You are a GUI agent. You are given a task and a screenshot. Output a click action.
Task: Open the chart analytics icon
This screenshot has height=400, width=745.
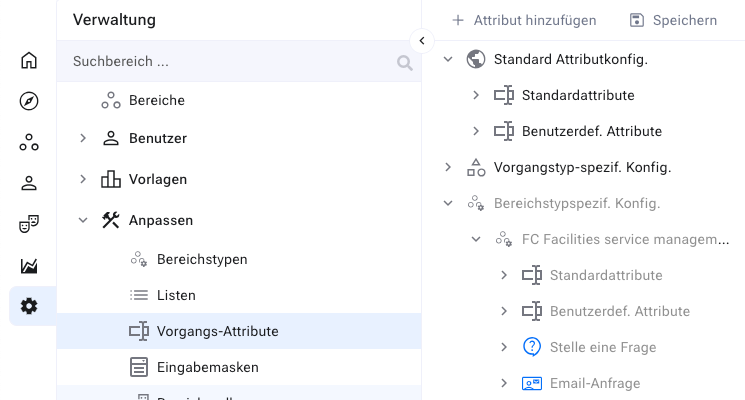[29, 265]
